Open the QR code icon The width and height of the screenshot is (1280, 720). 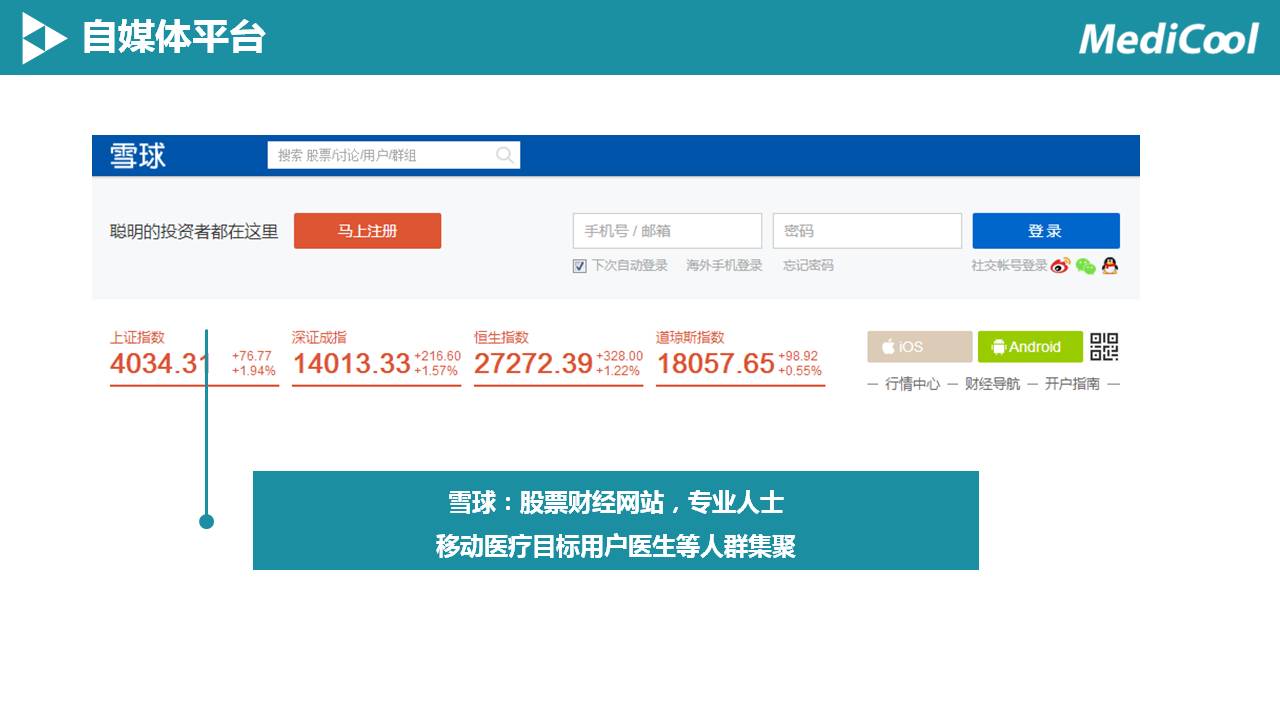[x=1104, y=347]
